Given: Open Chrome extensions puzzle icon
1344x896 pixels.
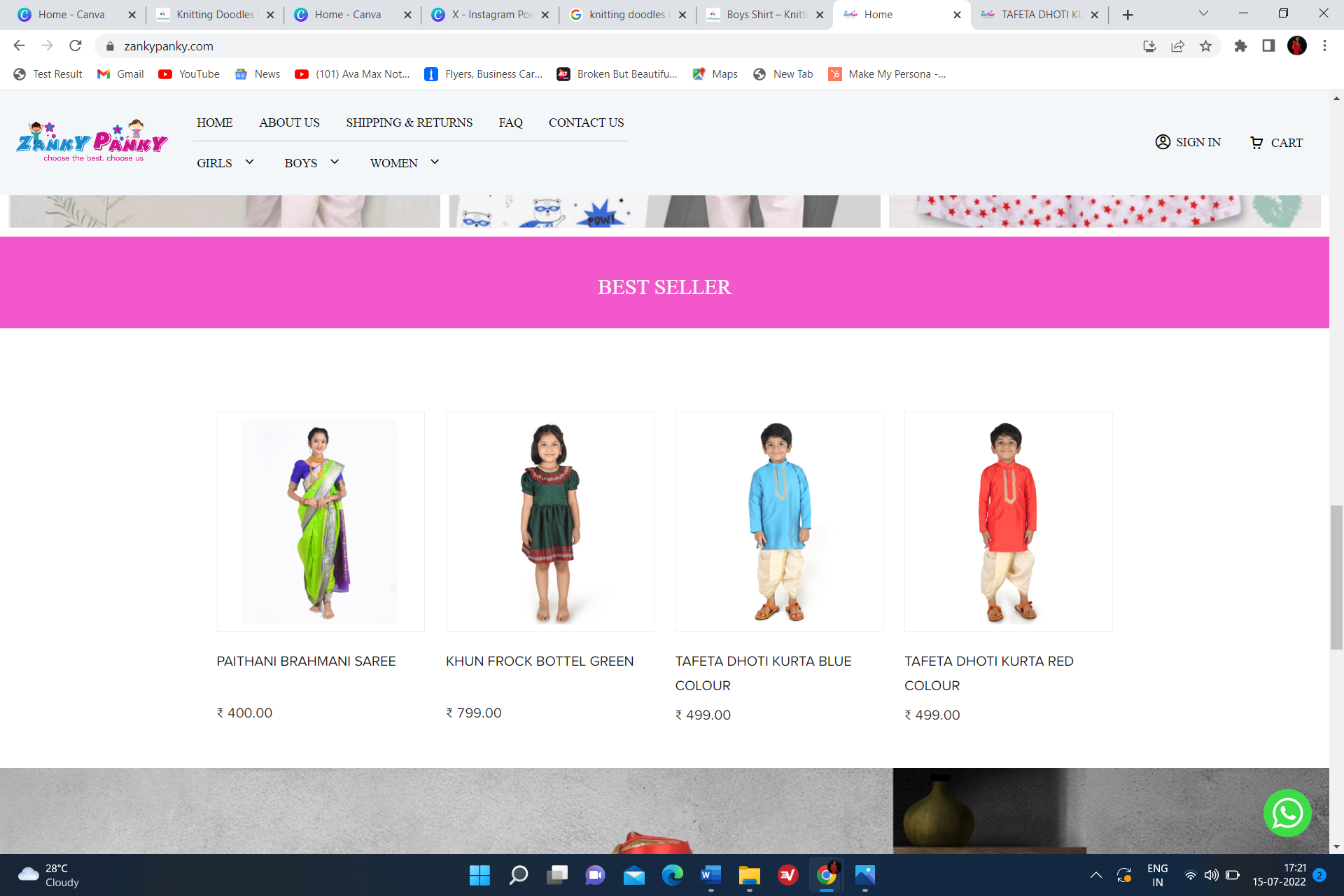Looking at the screenshot, I should coord(1240,46).
